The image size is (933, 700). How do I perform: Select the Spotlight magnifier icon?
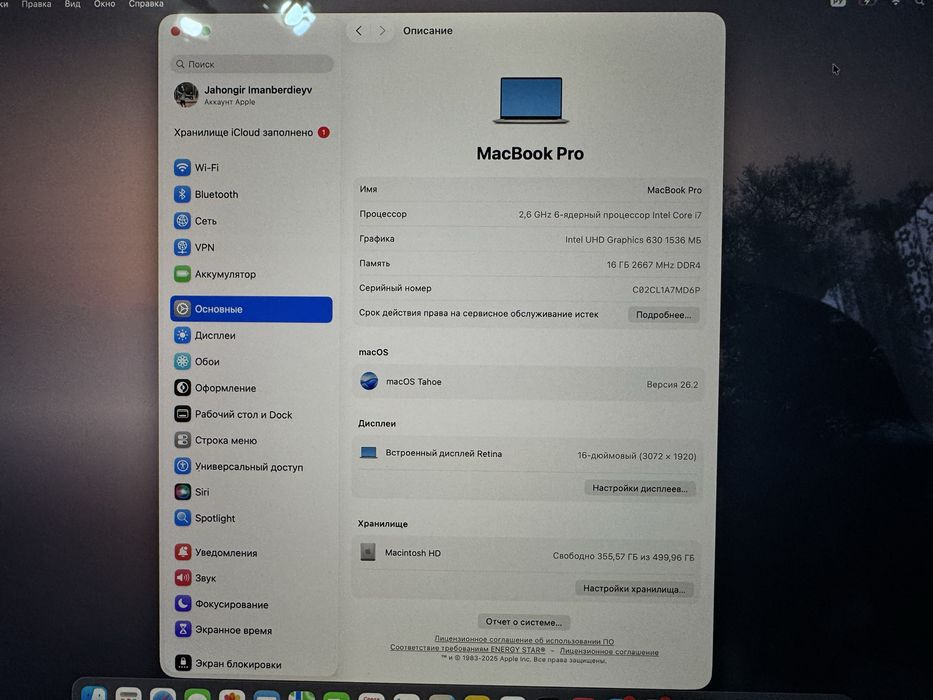point(182,518)
